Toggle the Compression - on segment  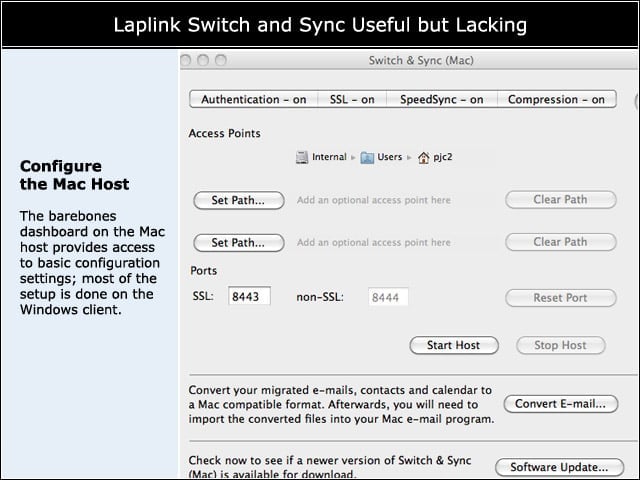coord(557,99)
